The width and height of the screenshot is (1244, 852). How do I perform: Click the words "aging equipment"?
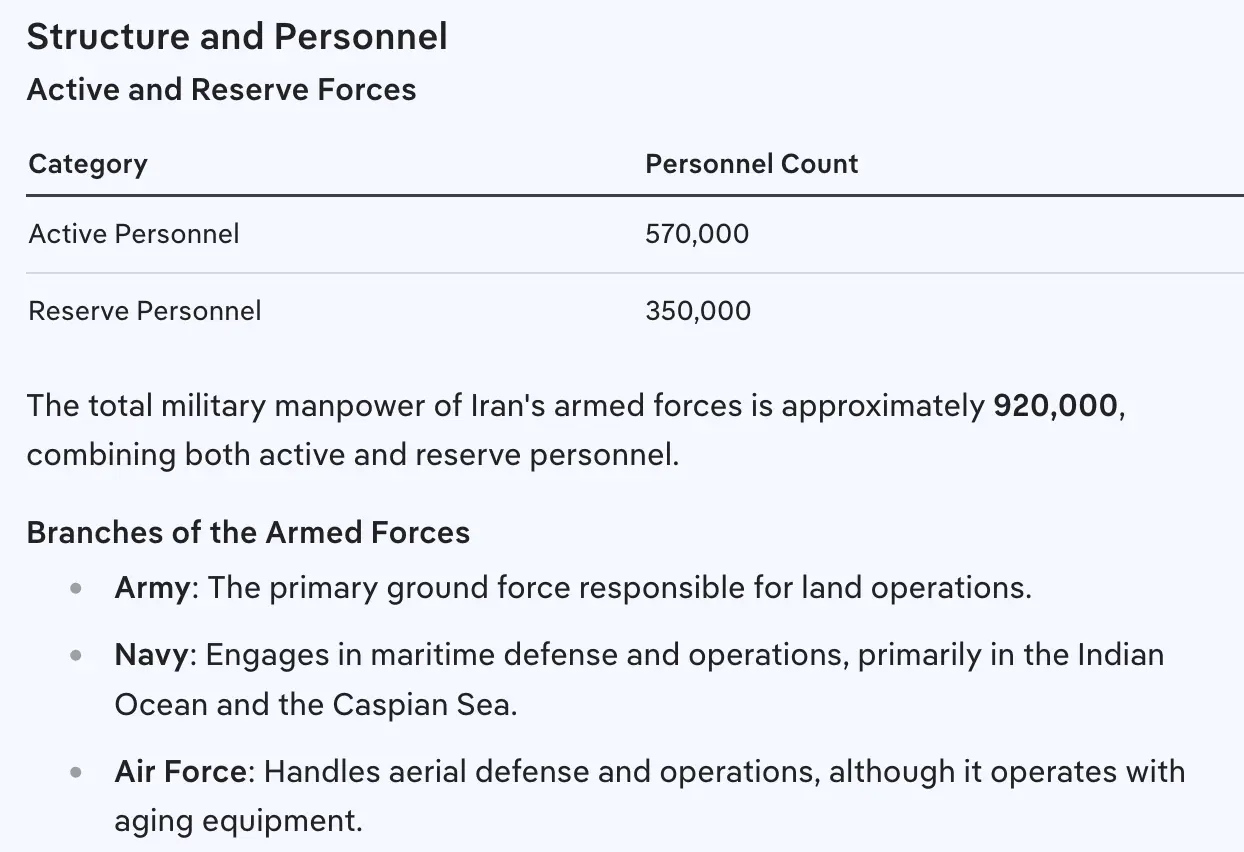point(236,822)
